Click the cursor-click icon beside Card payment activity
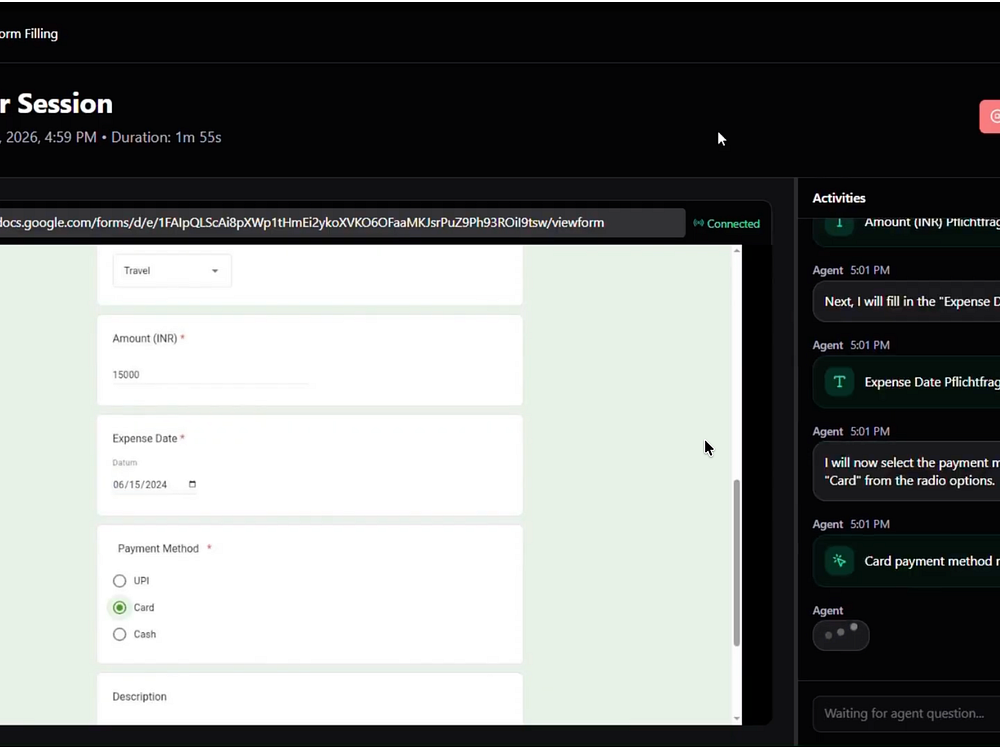The height and width of the screenshot is (750, 1000). click(839, 561)
